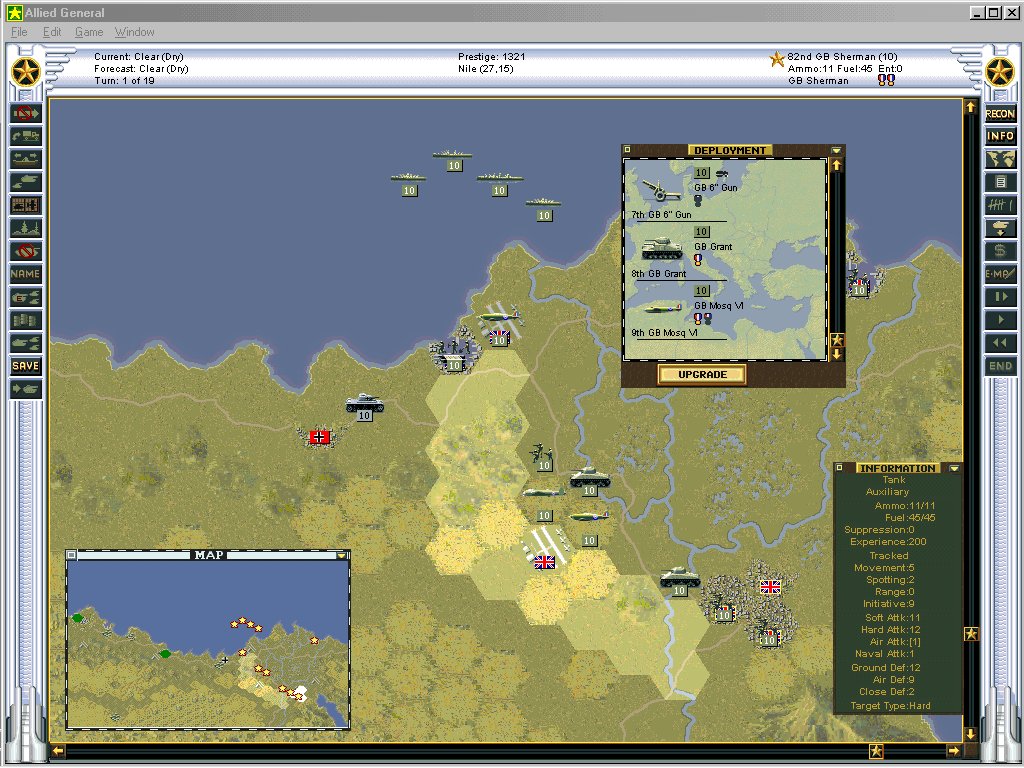Collapse the Map panel with its top-right arrow
The image size is (1024, 768).
tap(341, 555)
